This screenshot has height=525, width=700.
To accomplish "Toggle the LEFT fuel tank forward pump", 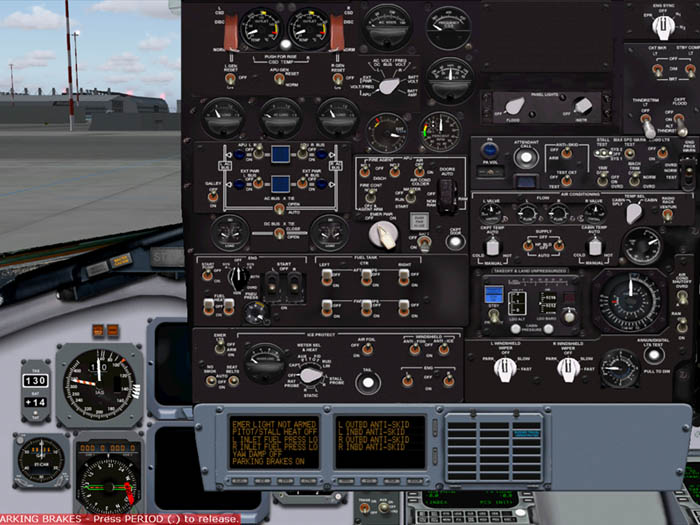I will point(327,308).
